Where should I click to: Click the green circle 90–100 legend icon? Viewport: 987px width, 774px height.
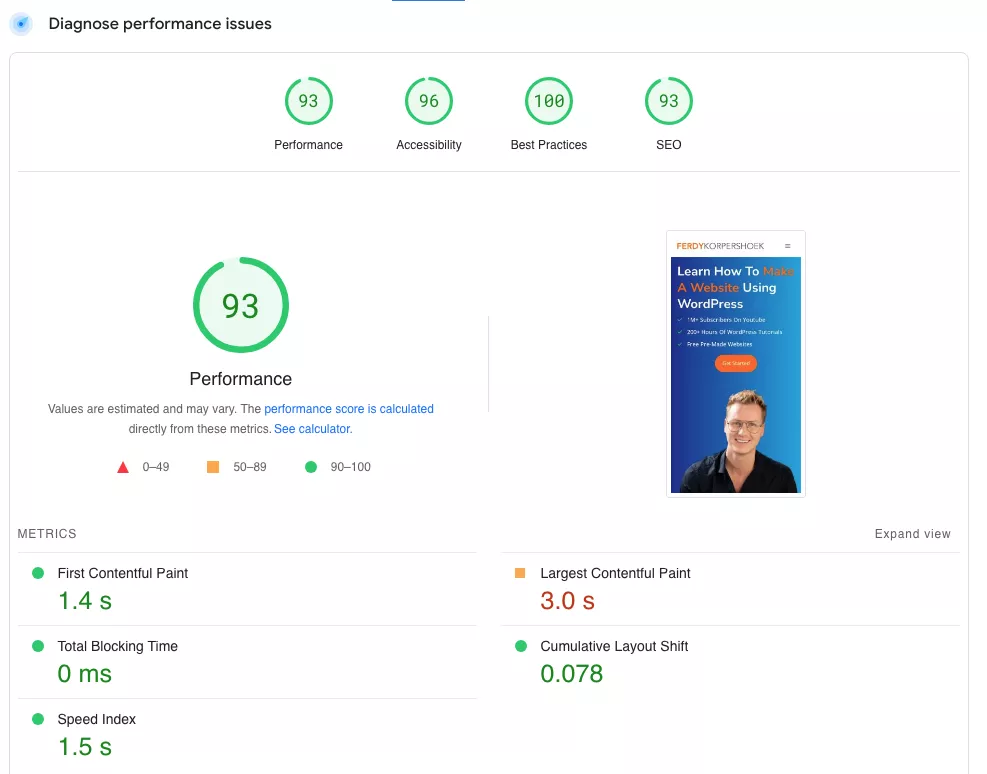310,466
